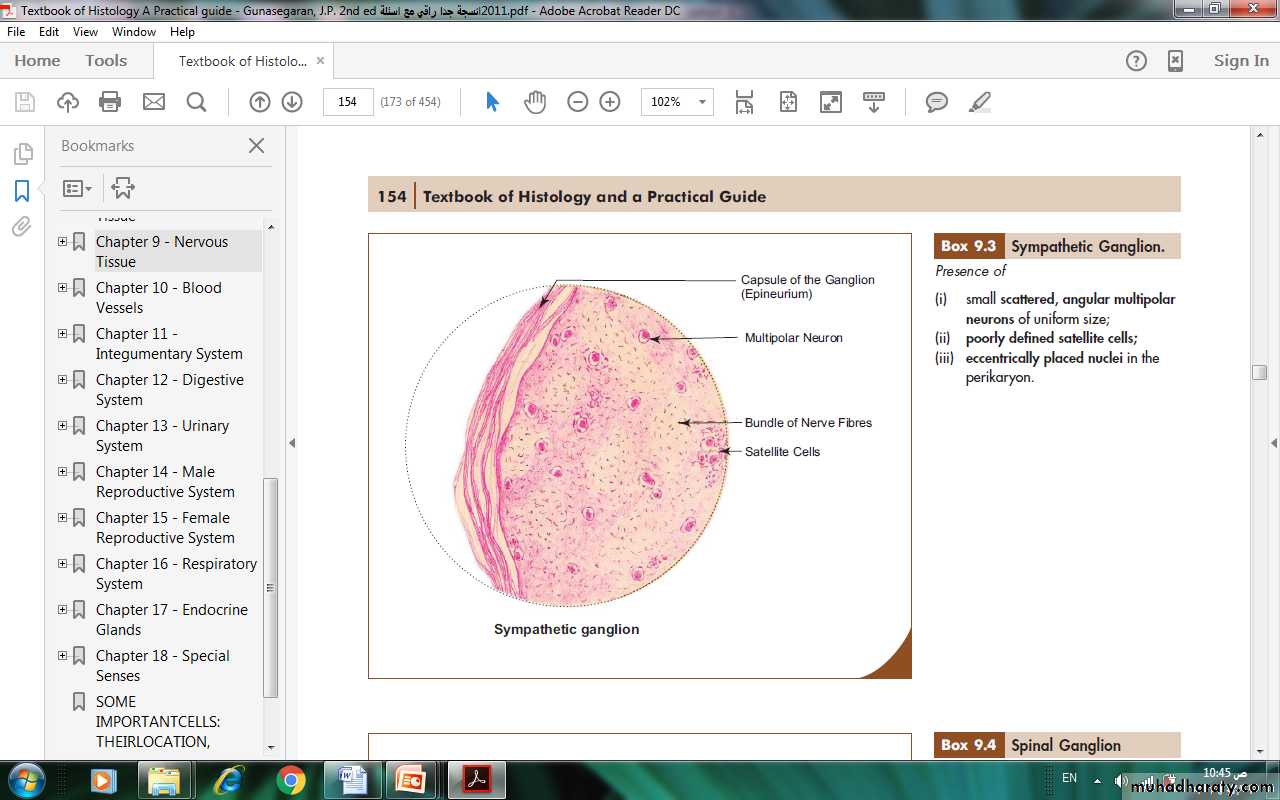Image resolution: width=1280 pixels, height=800 pixels.
Task: Click the Find text magnifier icon
Action: [196, 102]
